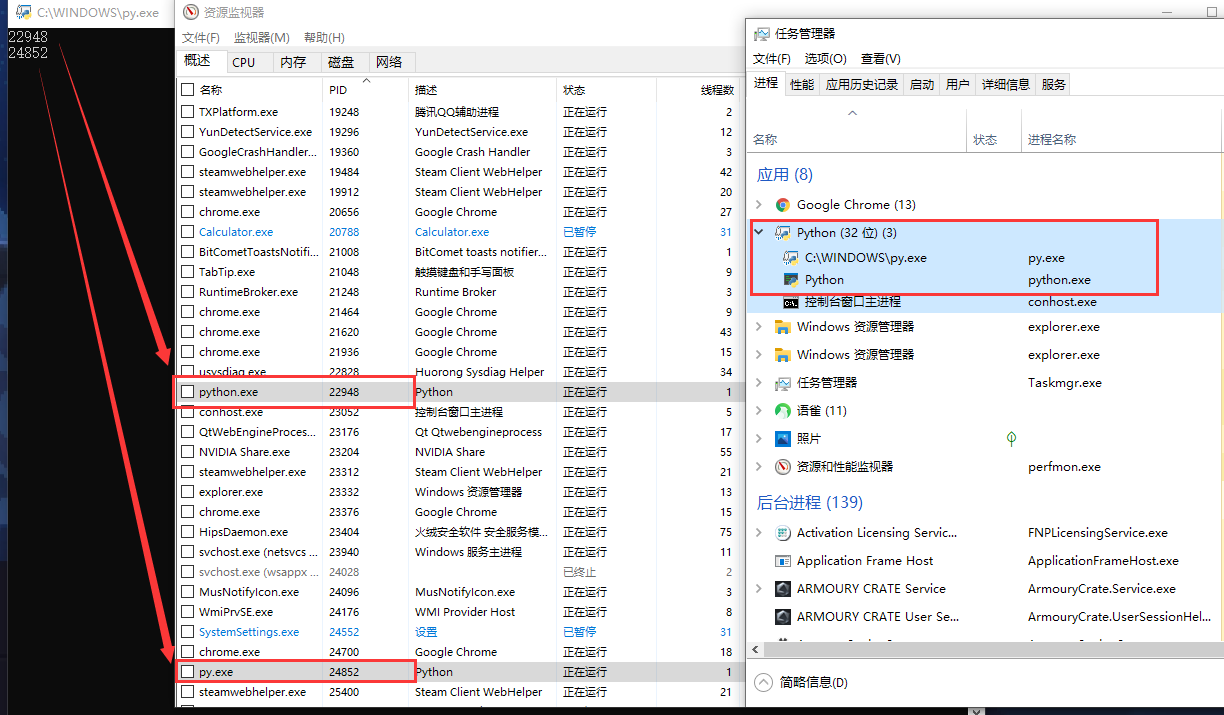Click the 语雀 app icon
Screen dimensions: 1224x715
coord(783,411)
